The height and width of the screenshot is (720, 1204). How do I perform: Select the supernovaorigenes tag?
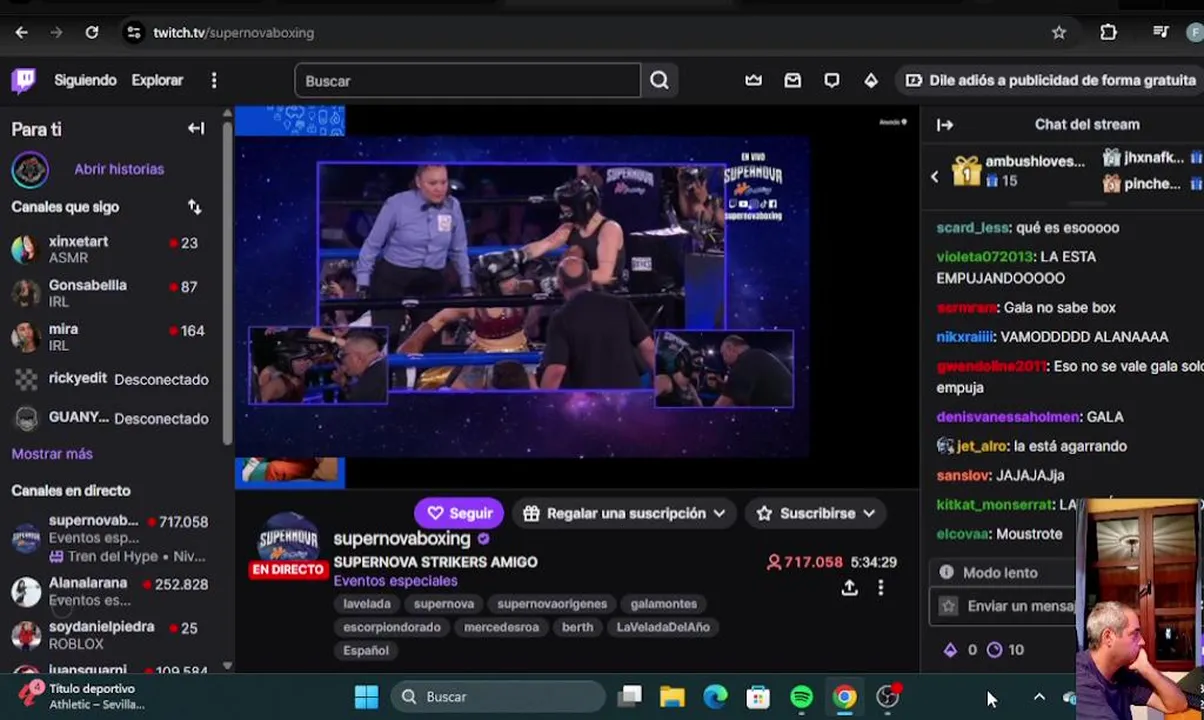pyautogui.click(x=552, y=604)
